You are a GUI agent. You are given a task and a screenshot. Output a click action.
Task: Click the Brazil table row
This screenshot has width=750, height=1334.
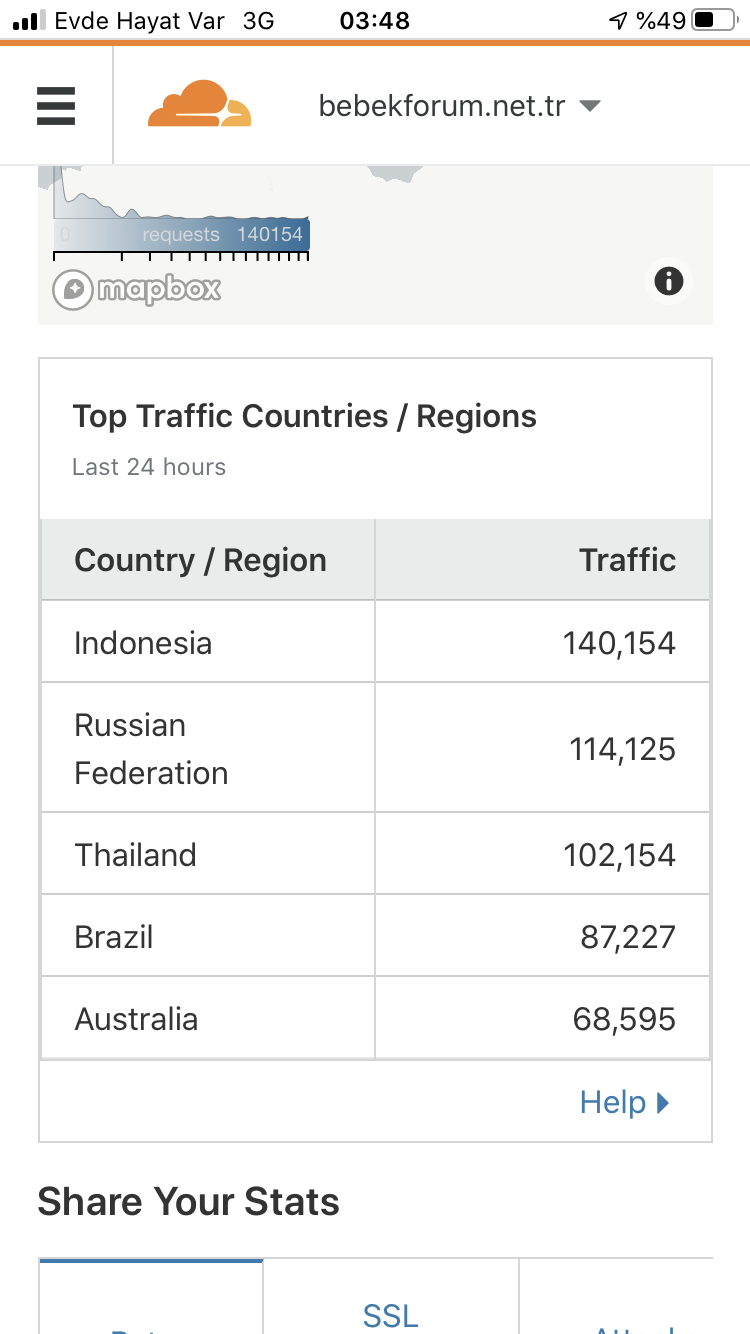point(375,936)
